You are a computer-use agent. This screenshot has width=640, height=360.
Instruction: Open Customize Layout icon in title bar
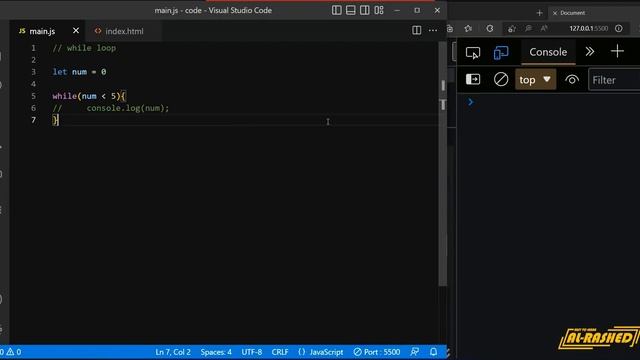379,10
